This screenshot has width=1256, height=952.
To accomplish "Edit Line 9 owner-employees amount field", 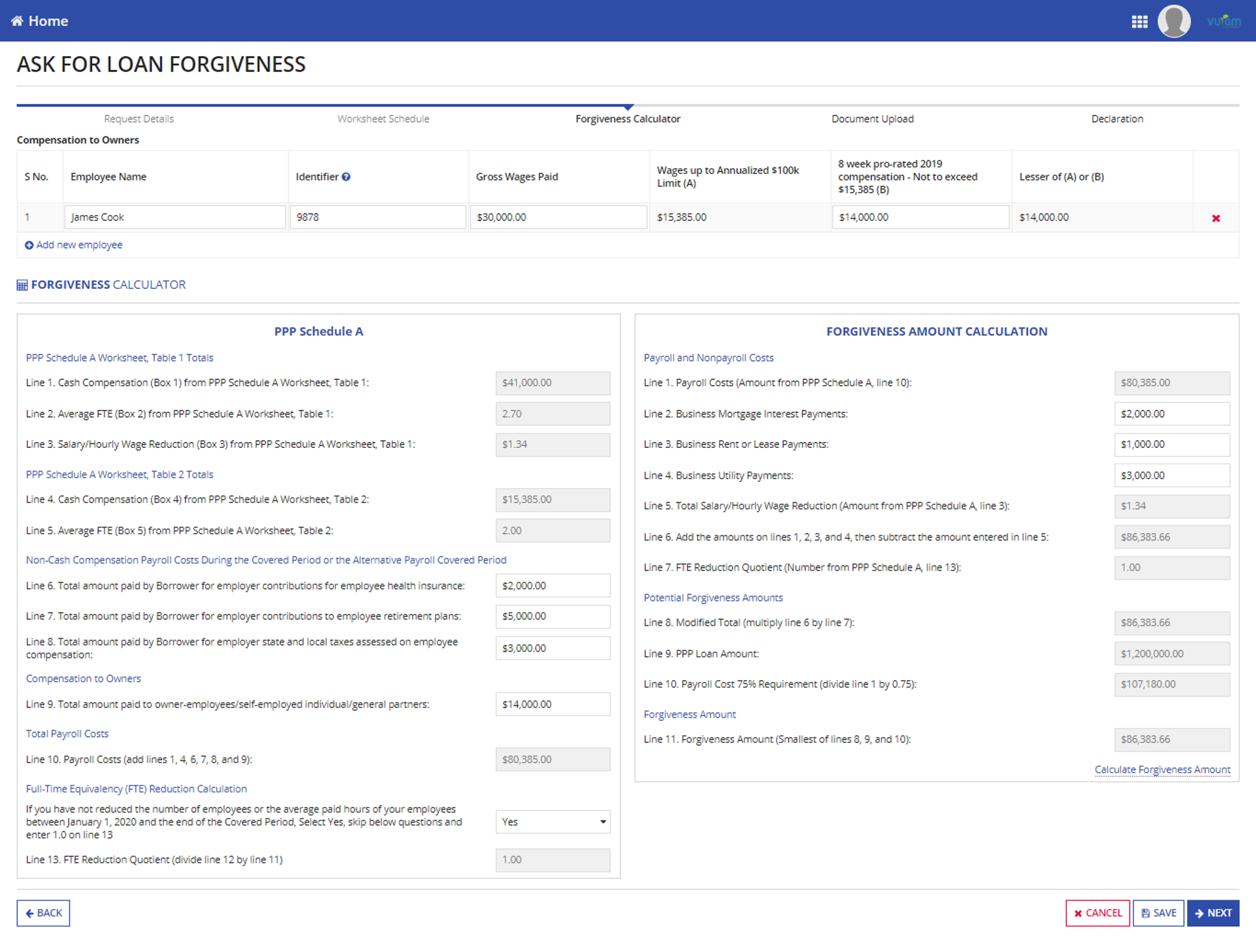I will point(552,704).
